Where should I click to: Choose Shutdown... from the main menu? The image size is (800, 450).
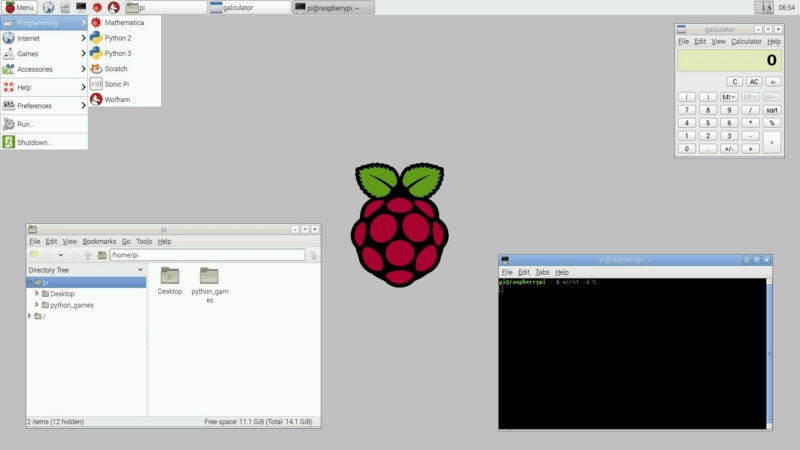point(44,142)
